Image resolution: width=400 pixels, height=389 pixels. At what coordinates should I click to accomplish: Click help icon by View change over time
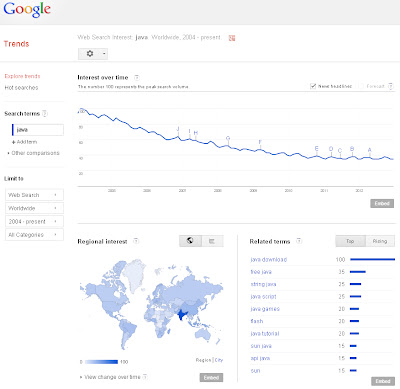(145, 377)
